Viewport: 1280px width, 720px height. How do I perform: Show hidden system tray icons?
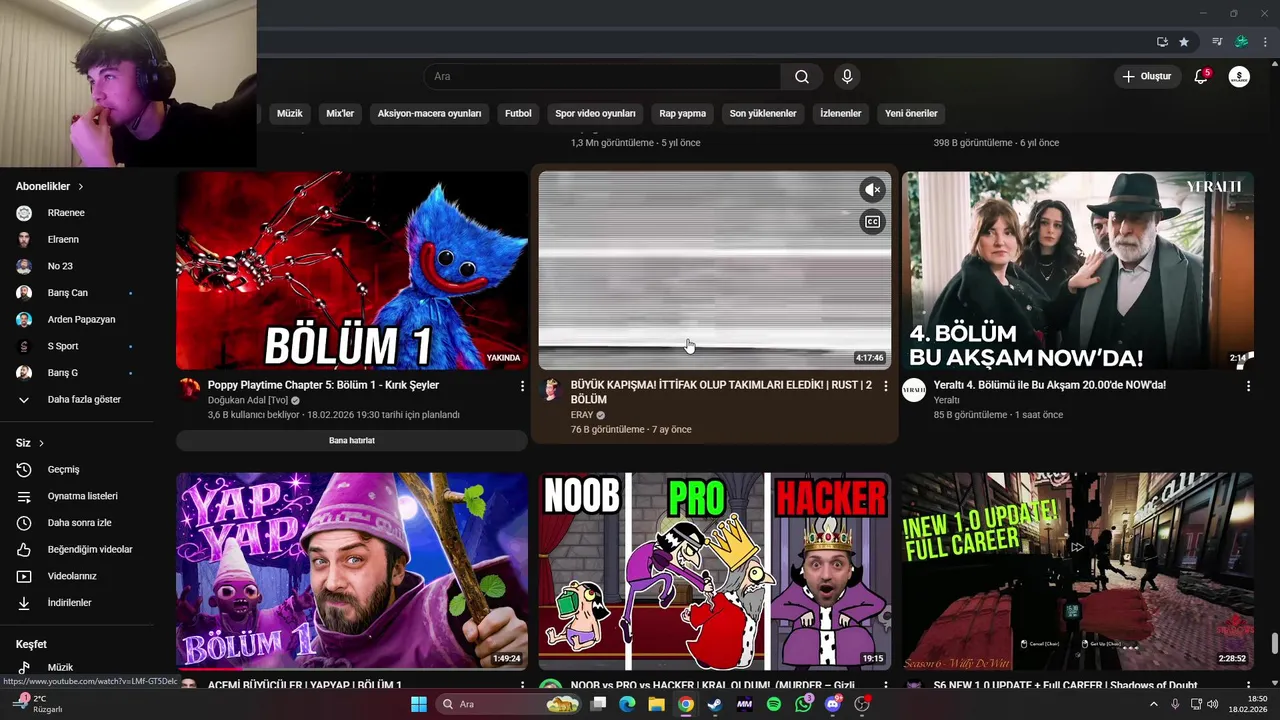click(1153, 704)
